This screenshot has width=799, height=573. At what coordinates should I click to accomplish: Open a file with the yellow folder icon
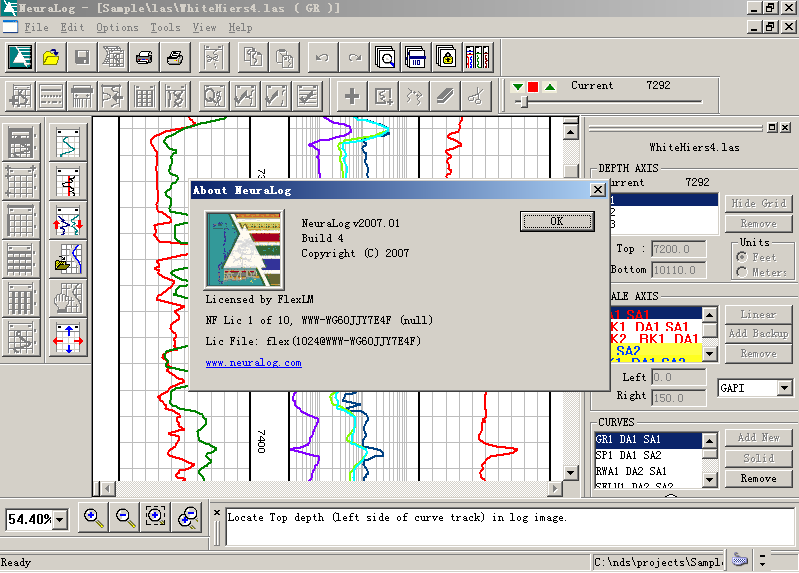coord(51,57)
